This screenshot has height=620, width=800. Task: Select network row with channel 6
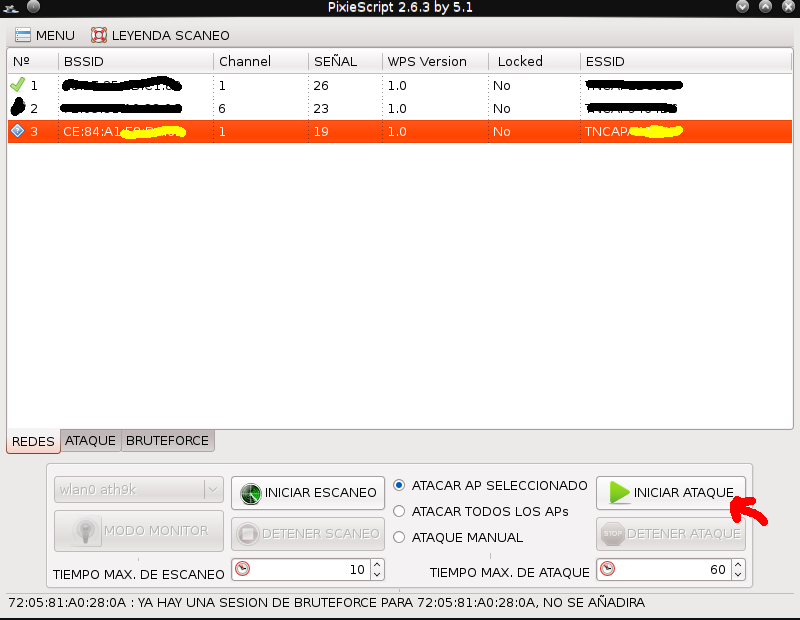[x=400, y=108]
